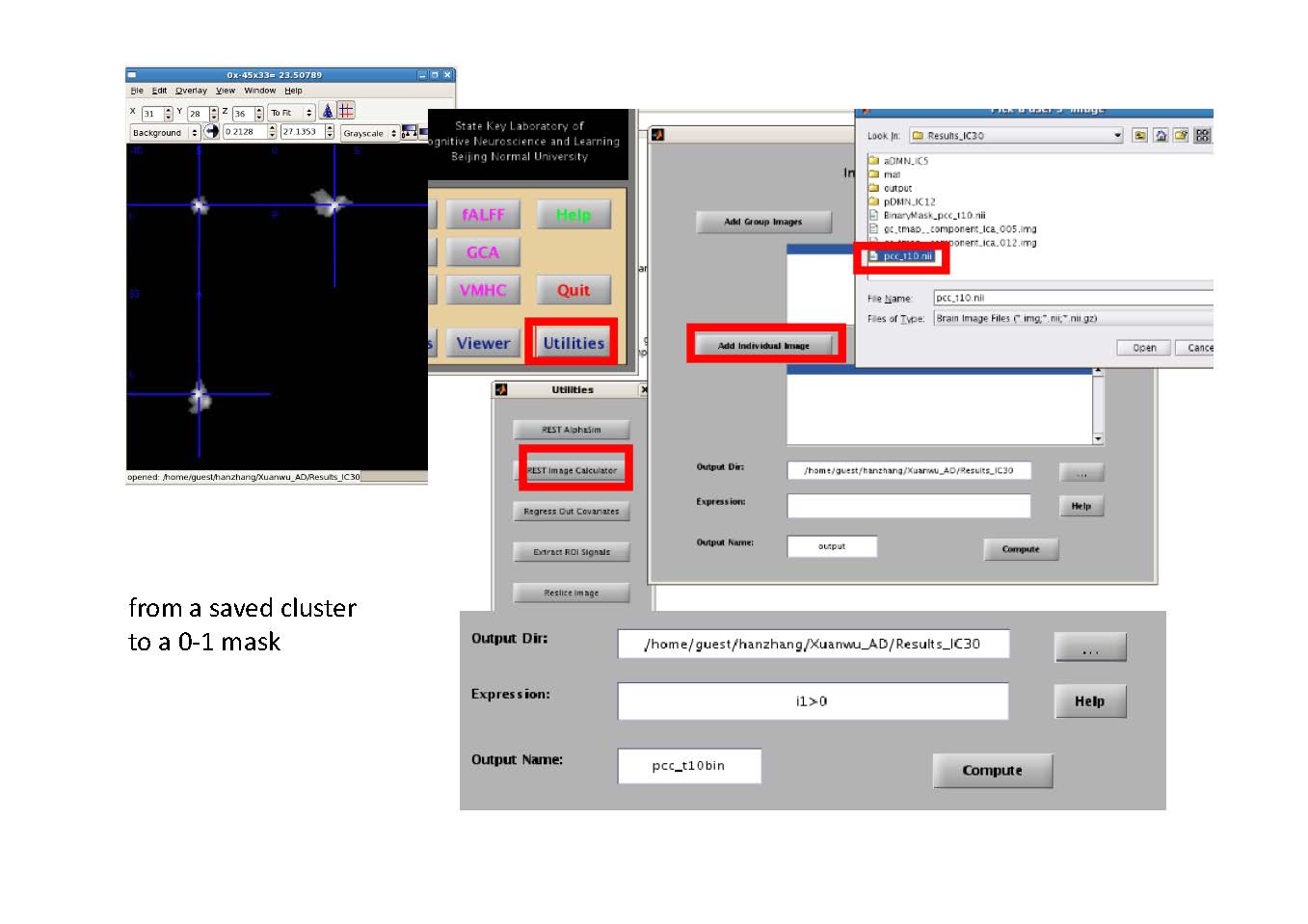The image size is (1308, 924).
Task: Click the green Help button in REST
Action: (x=574, y=215)
